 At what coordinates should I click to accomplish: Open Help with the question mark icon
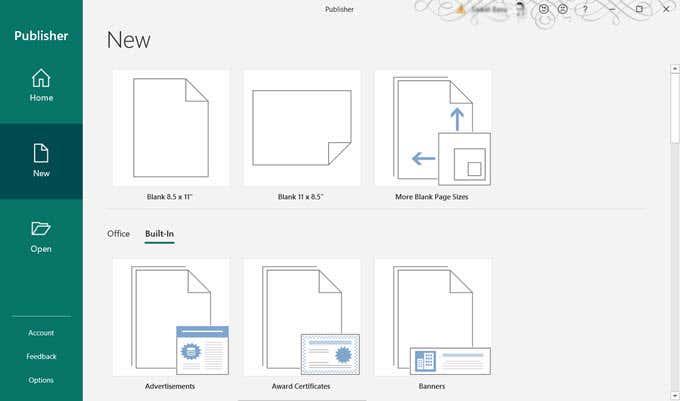coord(585,9)
